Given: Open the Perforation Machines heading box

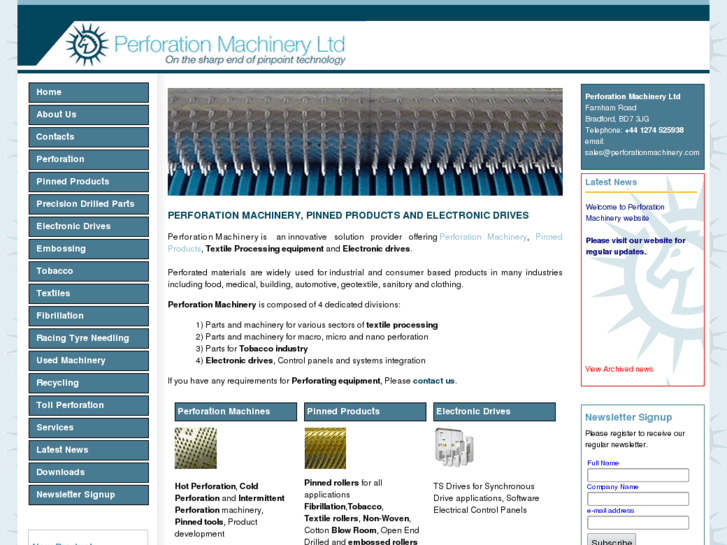Looking at the screenshot, I should click(x=236, y=412).
